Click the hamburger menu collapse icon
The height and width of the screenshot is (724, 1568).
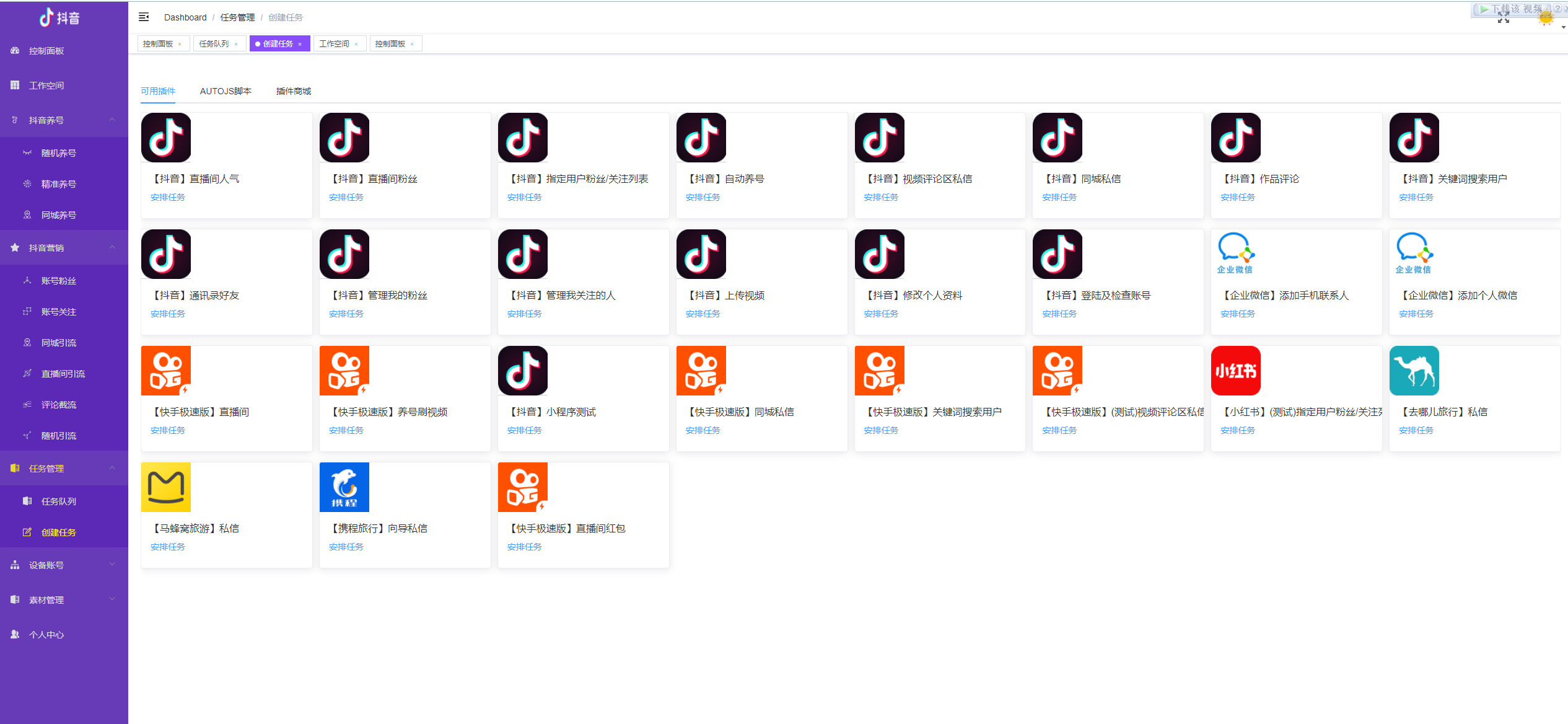coord(144,17)
